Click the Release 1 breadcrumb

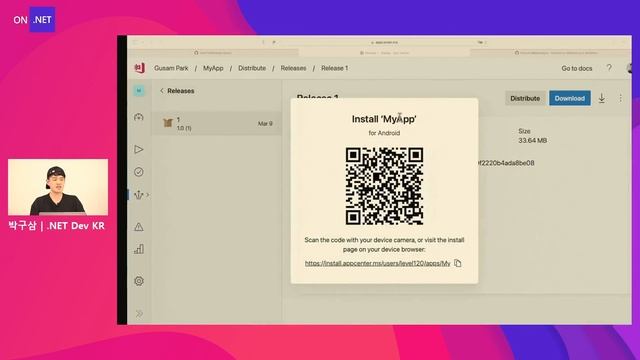334,68
